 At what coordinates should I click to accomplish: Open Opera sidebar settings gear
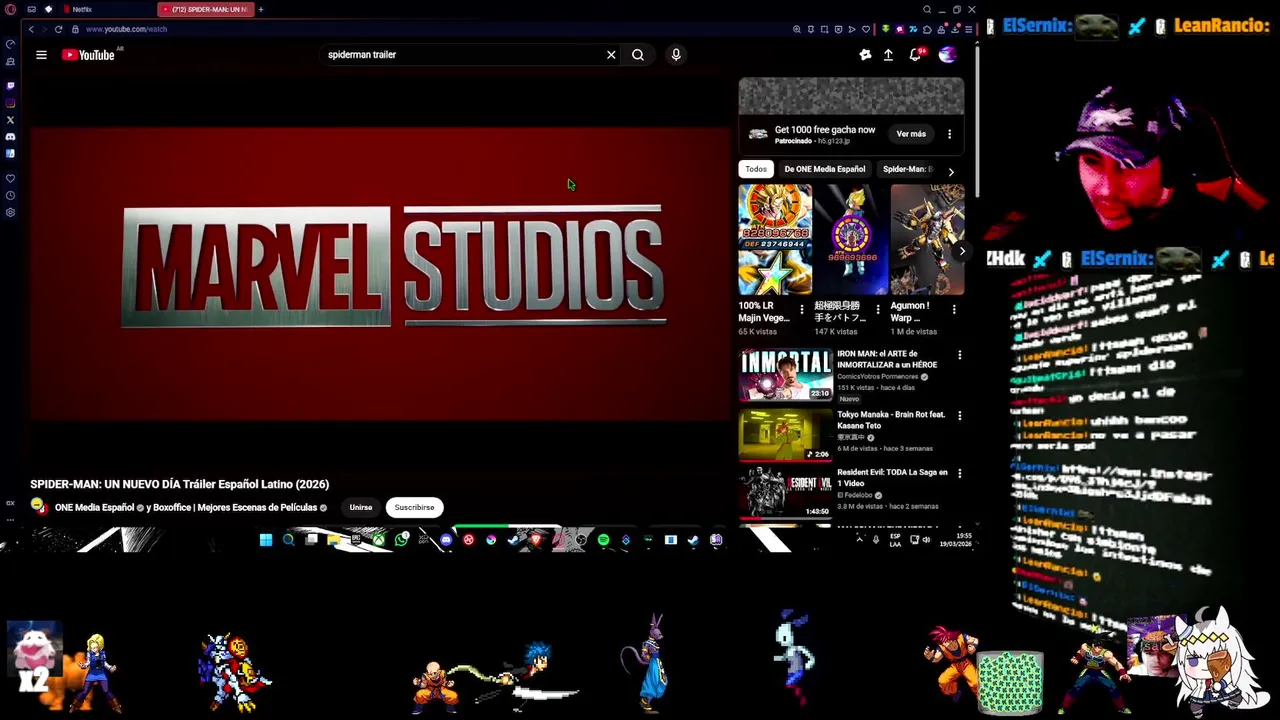tap(10, 213)
